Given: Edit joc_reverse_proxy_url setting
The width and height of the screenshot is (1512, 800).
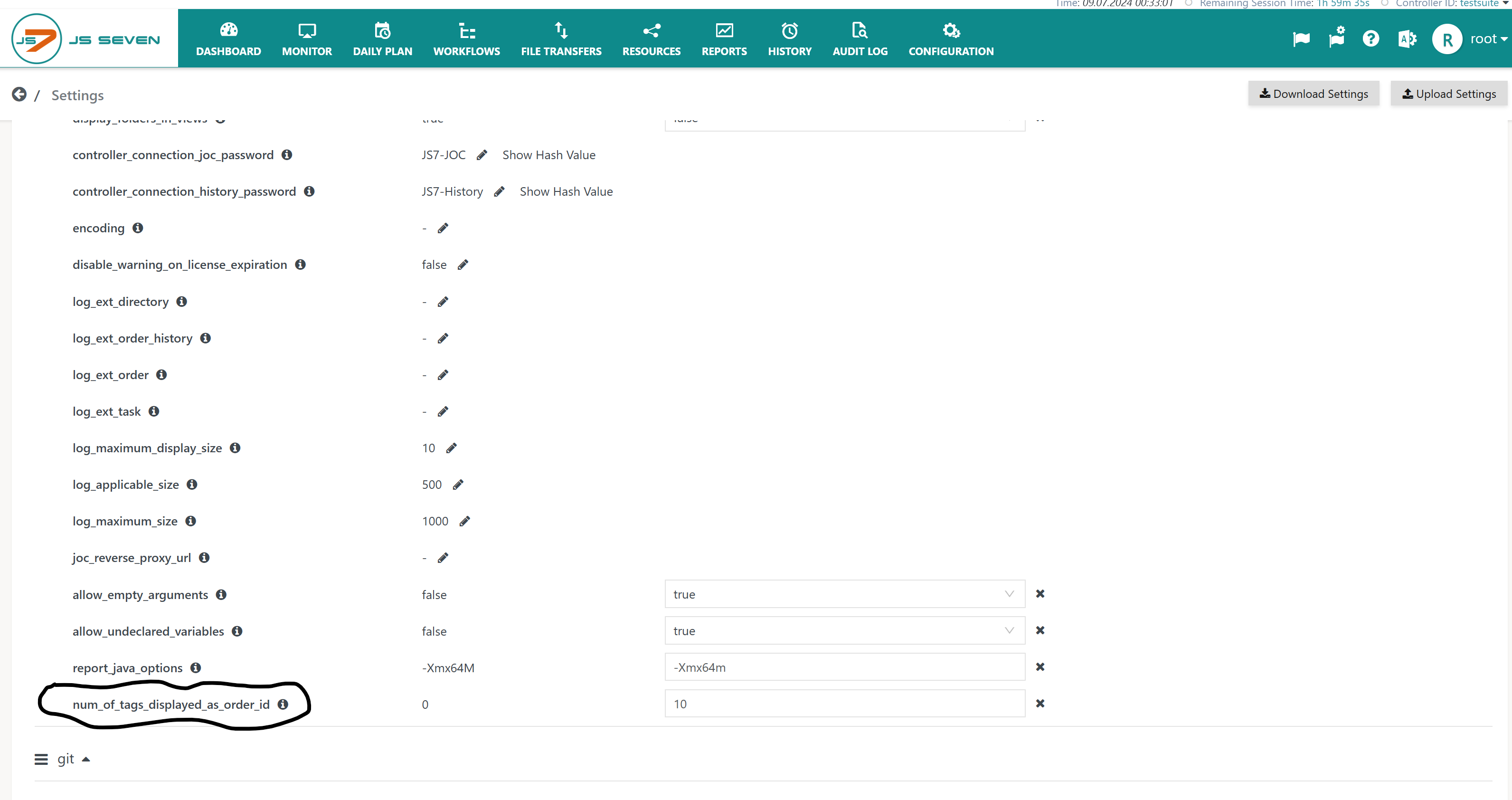Looking at the screenshot, I should tap(443, 557).
